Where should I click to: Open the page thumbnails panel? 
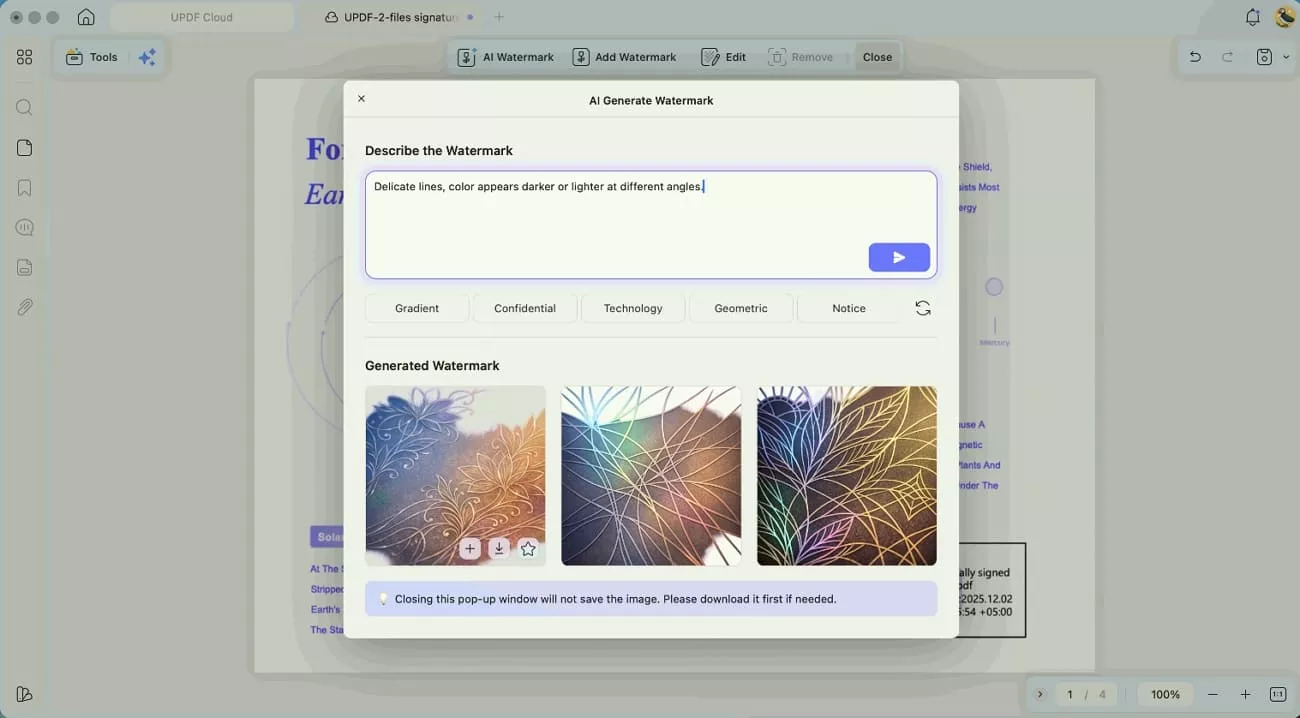(x=24, y=147)
